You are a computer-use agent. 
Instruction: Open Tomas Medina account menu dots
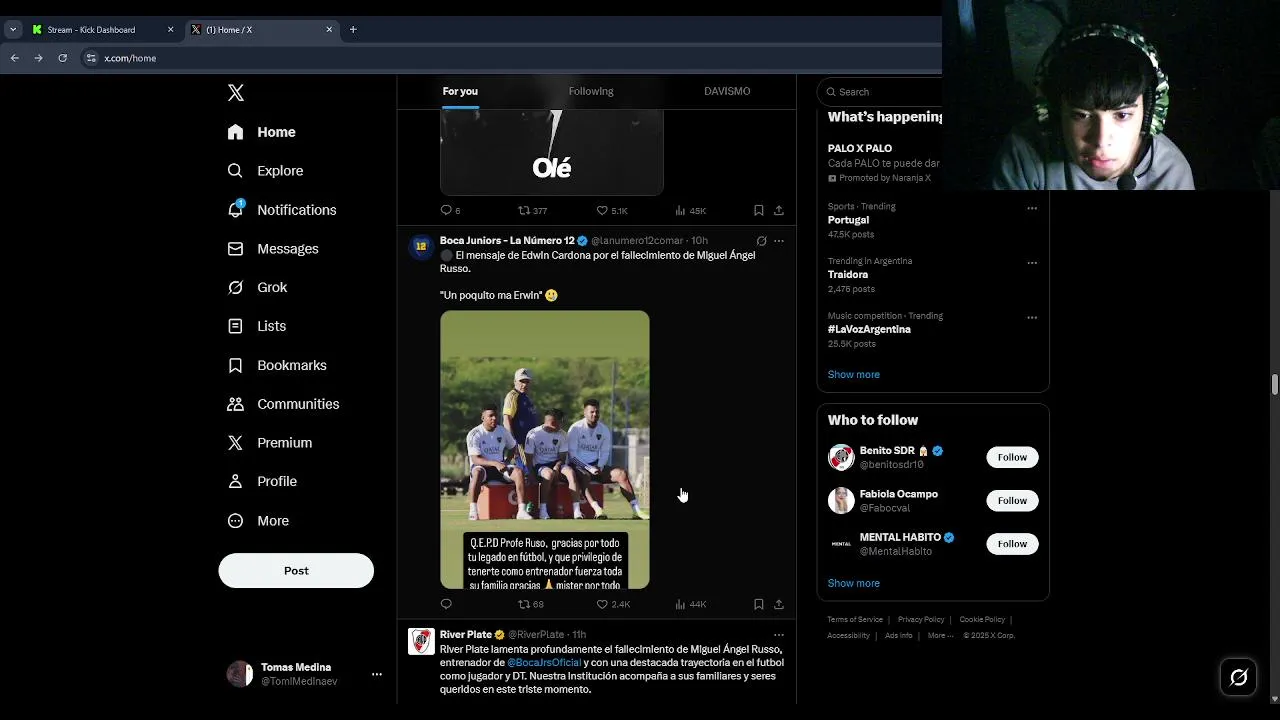click(x=377, y=674)
